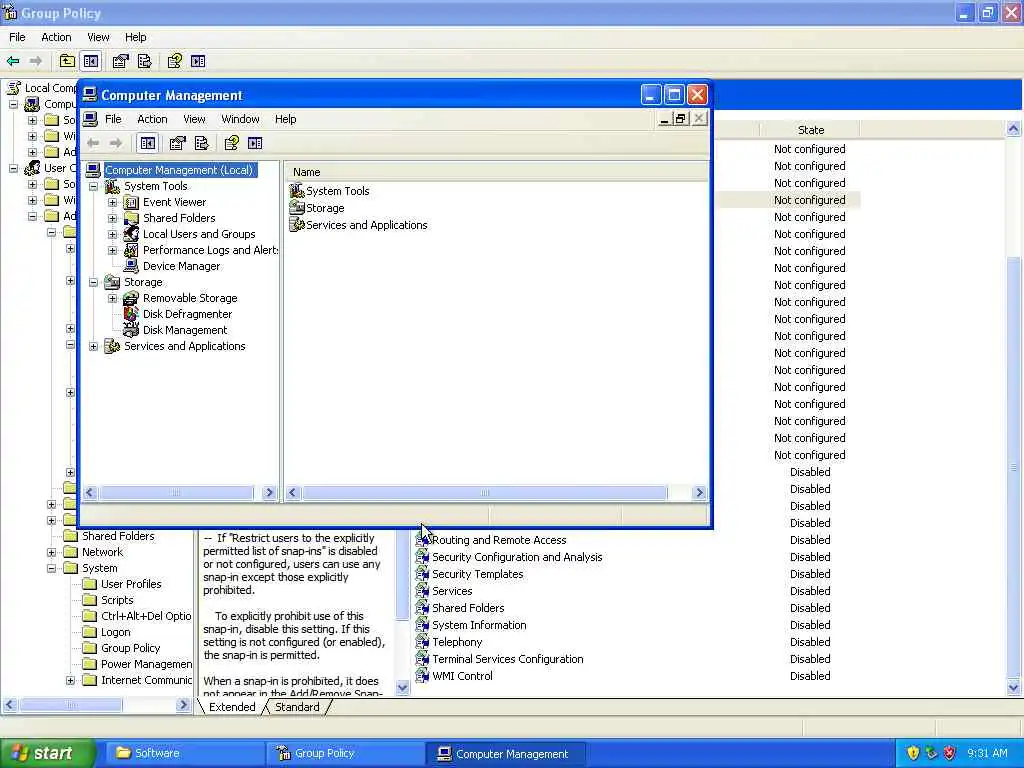Expand the Performance Logs and Alerts node

[112, 250]
